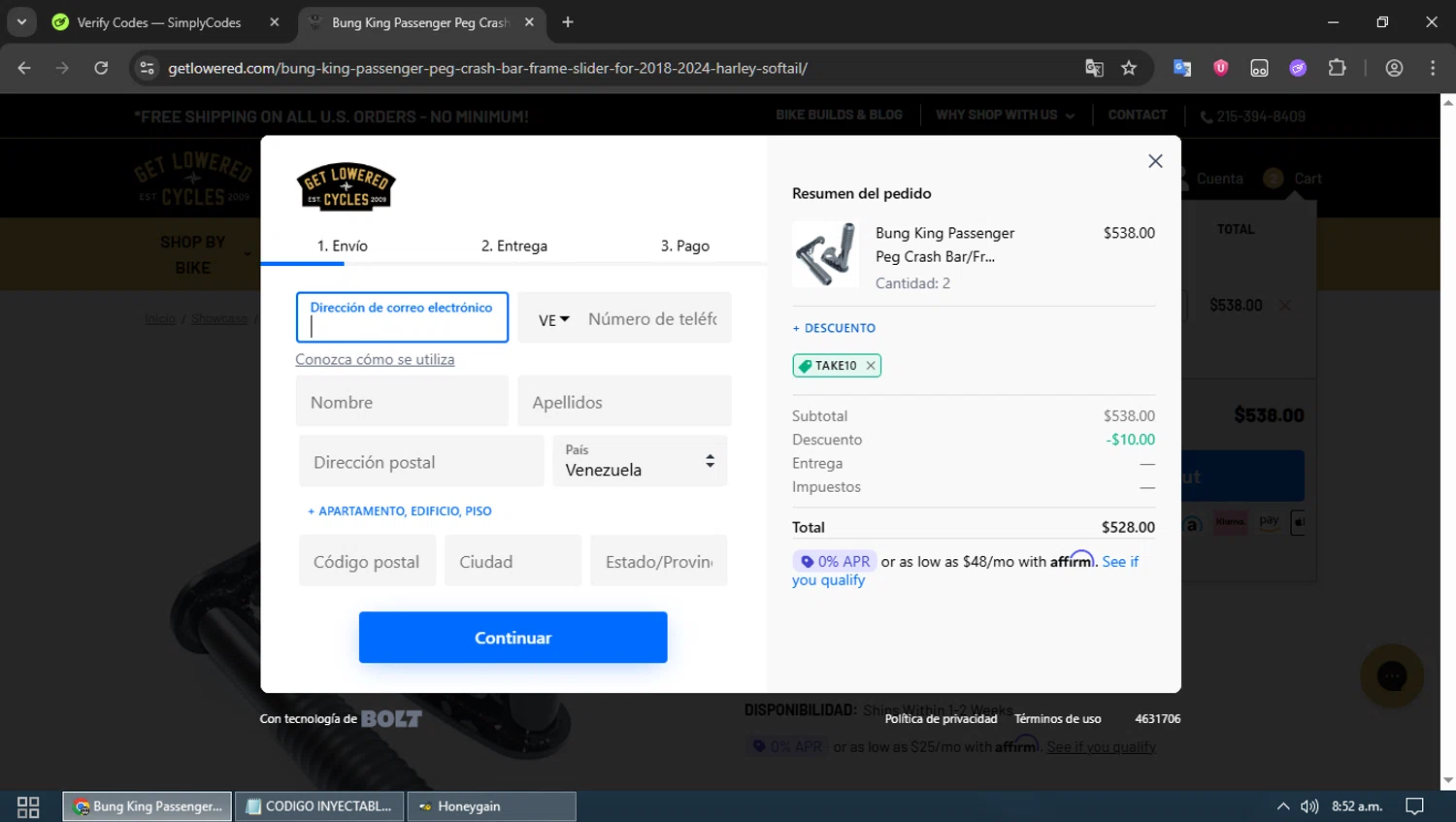Focus the Código postal field
This screenshot has height=822, width=1456.
tap(367, 561)
